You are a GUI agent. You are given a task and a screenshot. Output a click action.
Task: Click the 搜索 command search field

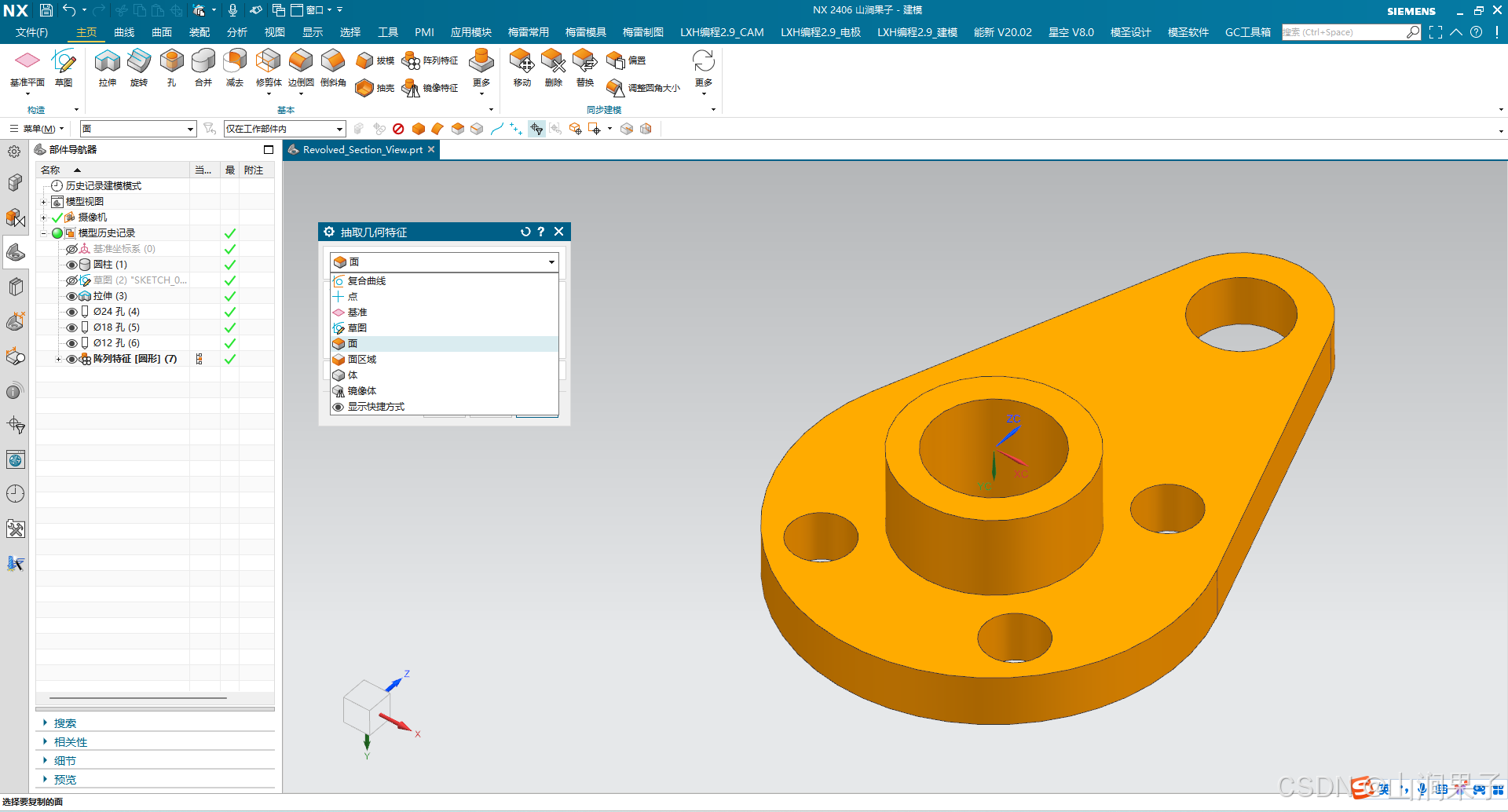1344,32
